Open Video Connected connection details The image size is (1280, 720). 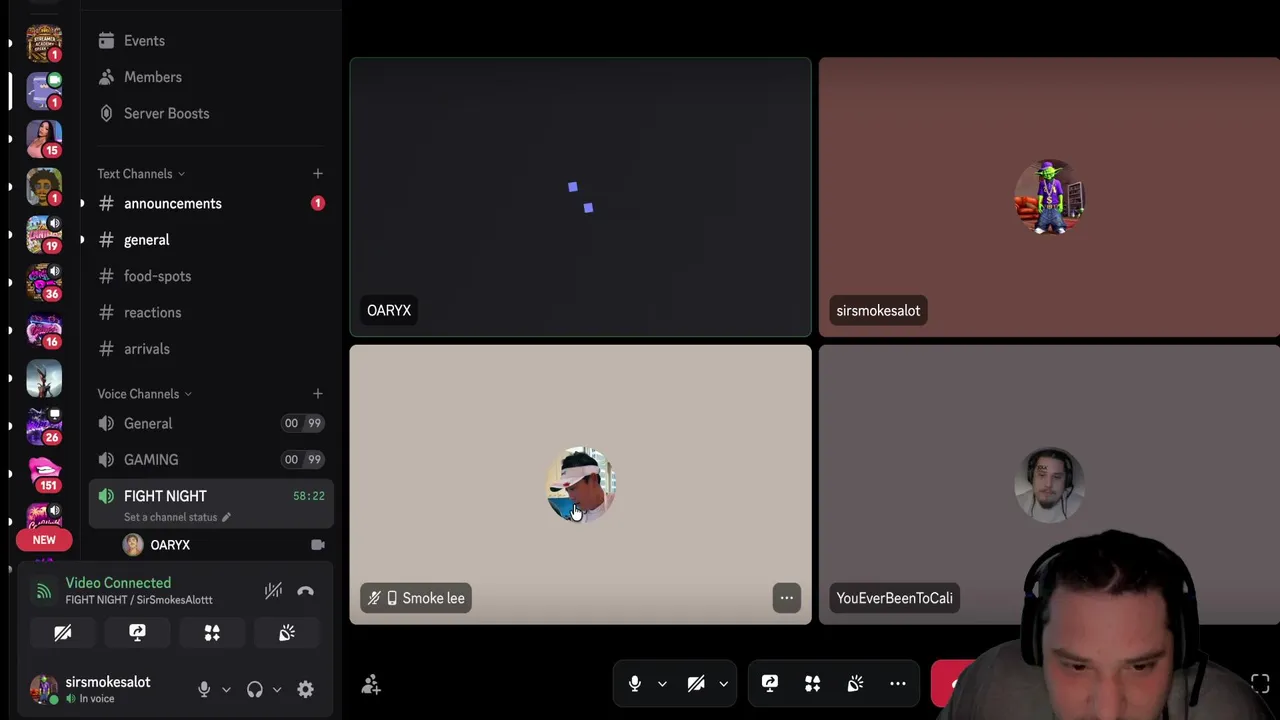pos(118,583)
